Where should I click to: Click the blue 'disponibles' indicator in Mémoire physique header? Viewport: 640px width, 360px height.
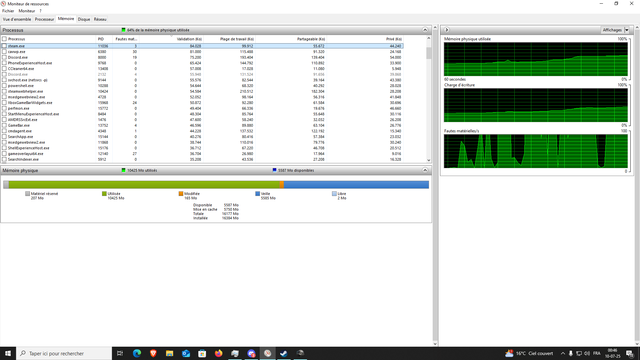274,170
